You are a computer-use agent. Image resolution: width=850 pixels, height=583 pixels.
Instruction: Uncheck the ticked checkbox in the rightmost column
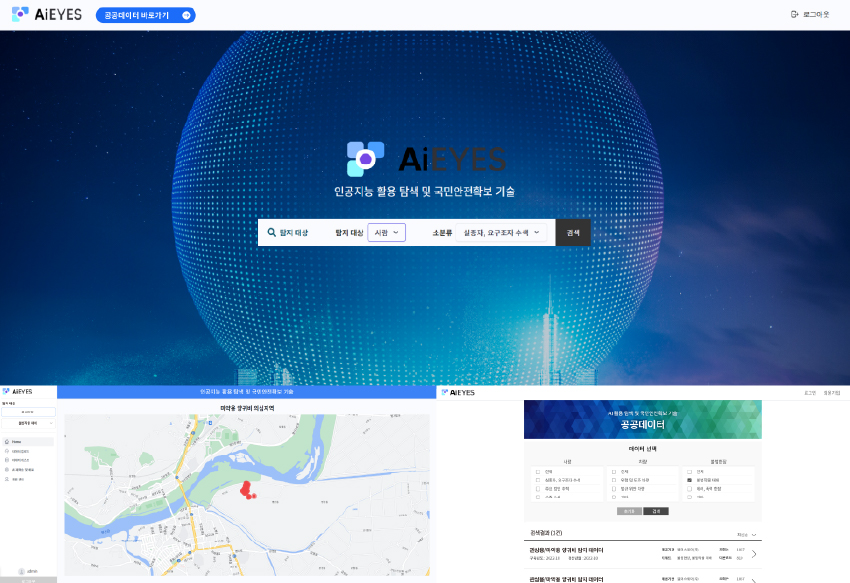point(690,480)
